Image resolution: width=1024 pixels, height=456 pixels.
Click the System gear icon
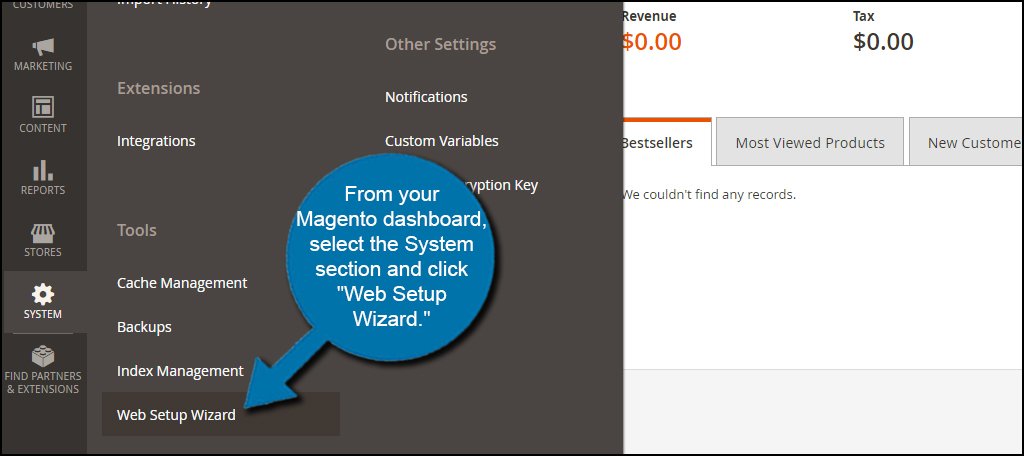tap(43, 294)
